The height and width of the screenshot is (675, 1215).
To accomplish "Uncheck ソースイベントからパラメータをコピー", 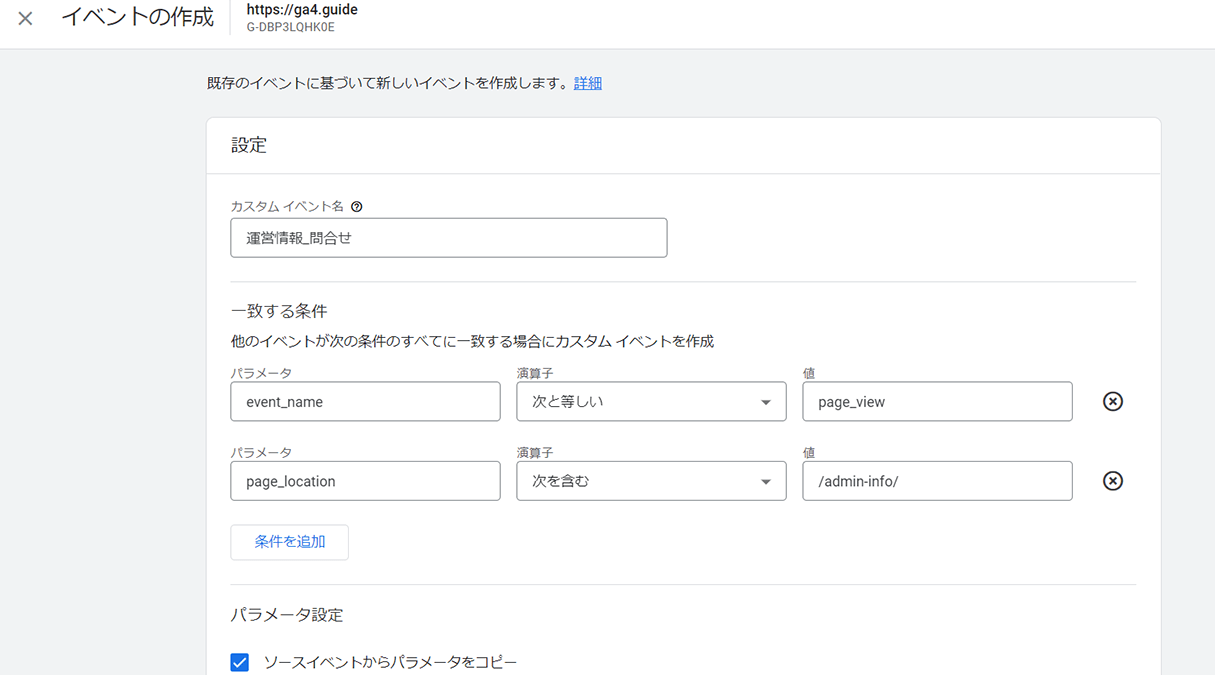I will coord(239,661).
